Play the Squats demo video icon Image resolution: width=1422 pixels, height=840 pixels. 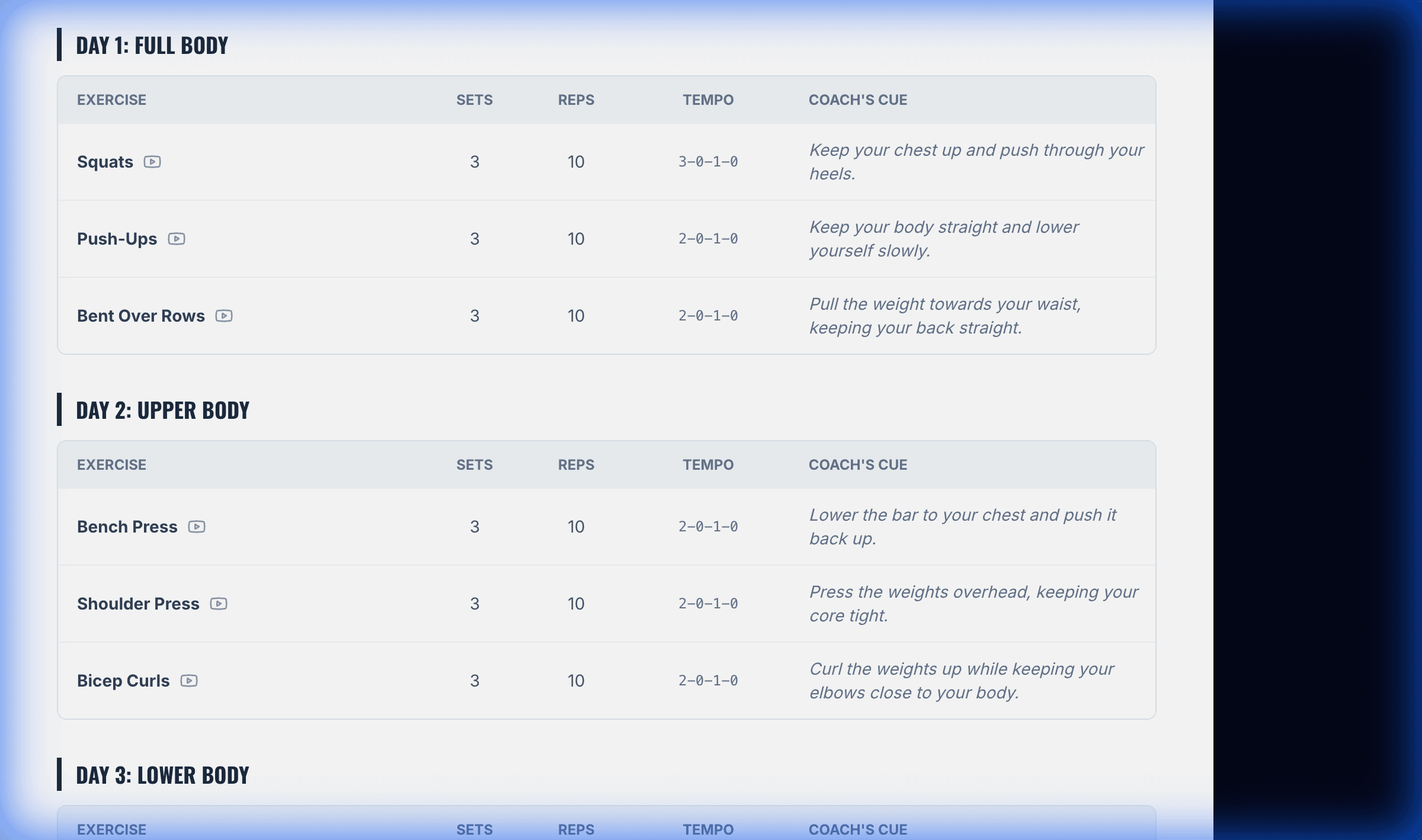pos(152,162)
